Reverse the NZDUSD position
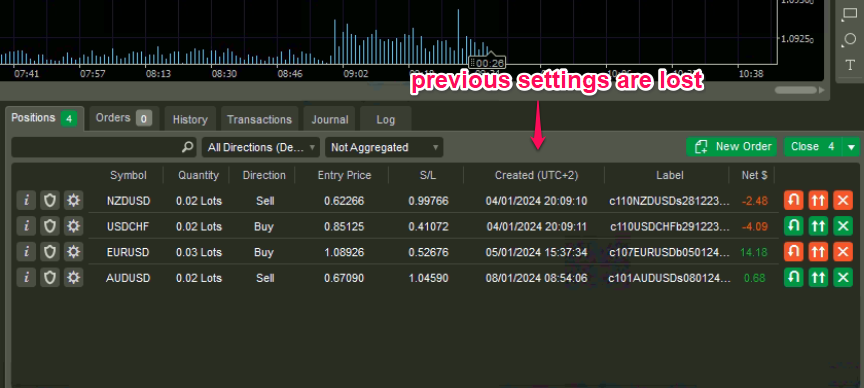Image resolution: width=864 pixels, height=388 pixels. (793, 201)
